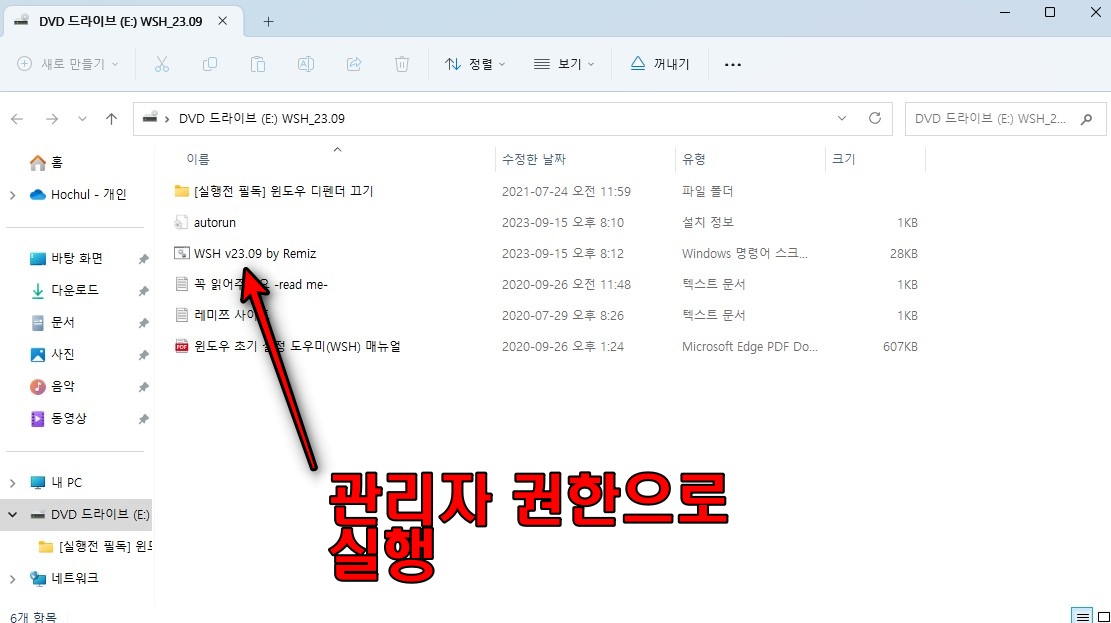Click the Delete trash can icon
Viewport: 1111px width, 623px height.
(402, 64)
